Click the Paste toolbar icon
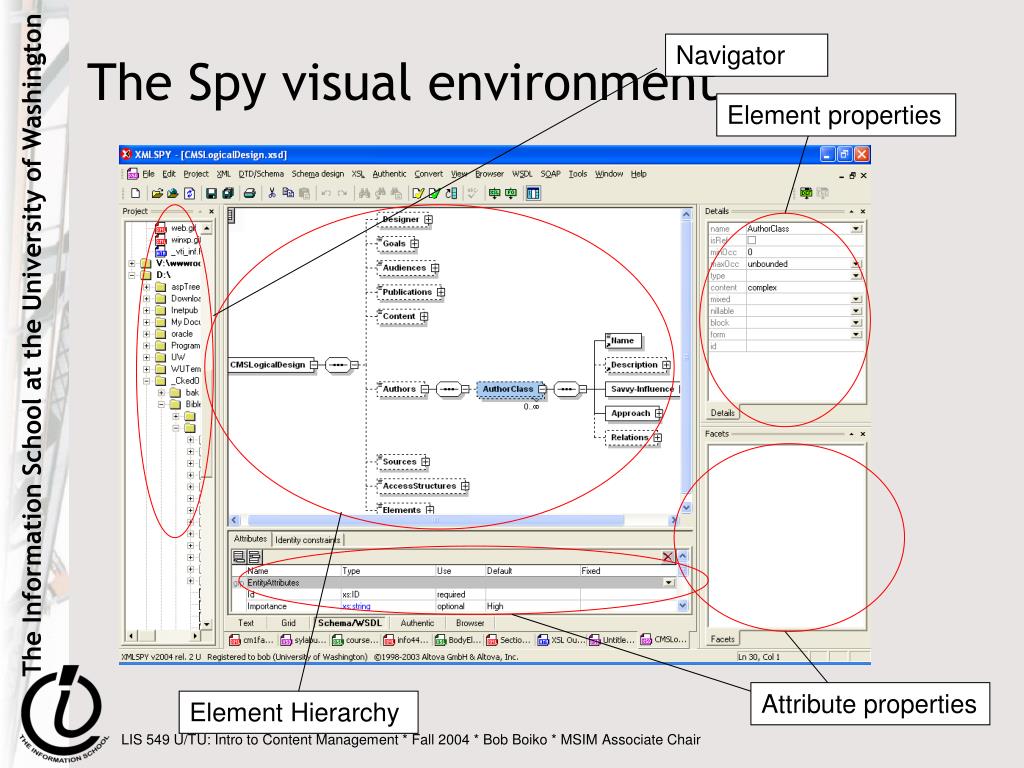This screenshot has height=768, width=1024. (x=304, y=193)
